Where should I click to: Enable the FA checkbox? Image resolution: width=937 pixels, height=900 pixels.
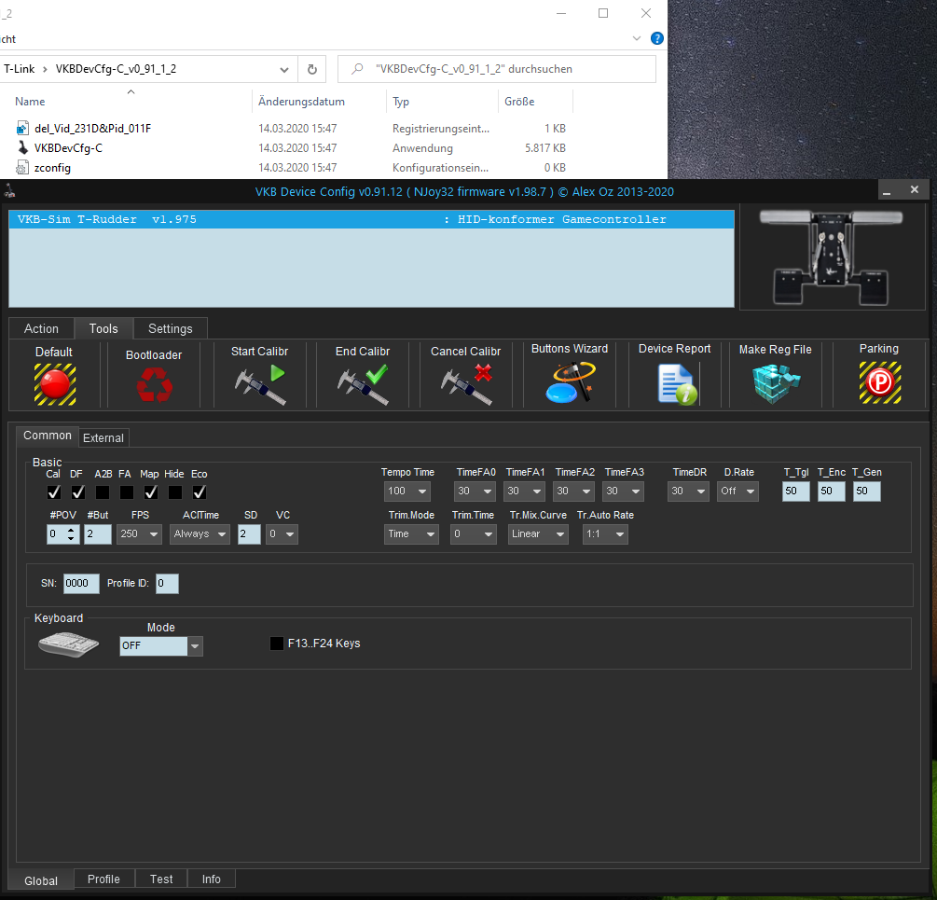(127, 492)
